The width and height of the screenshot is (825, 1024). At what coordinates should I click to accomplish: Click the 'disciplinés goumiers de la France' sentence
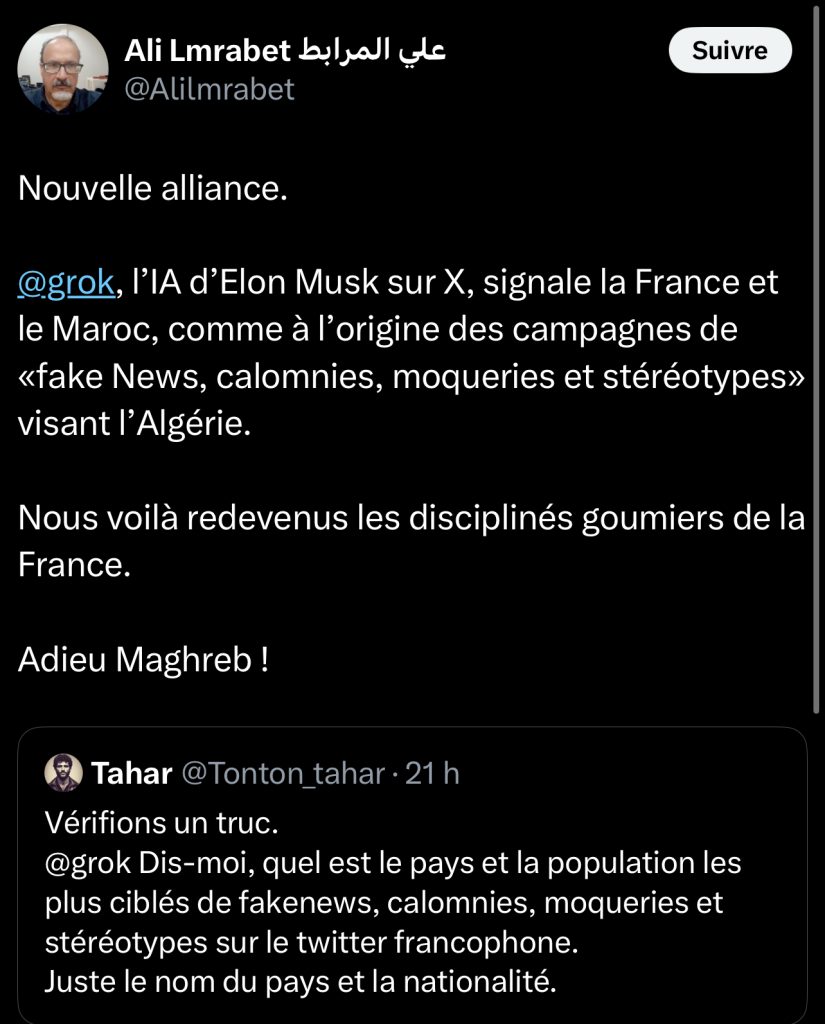point(412,541)
